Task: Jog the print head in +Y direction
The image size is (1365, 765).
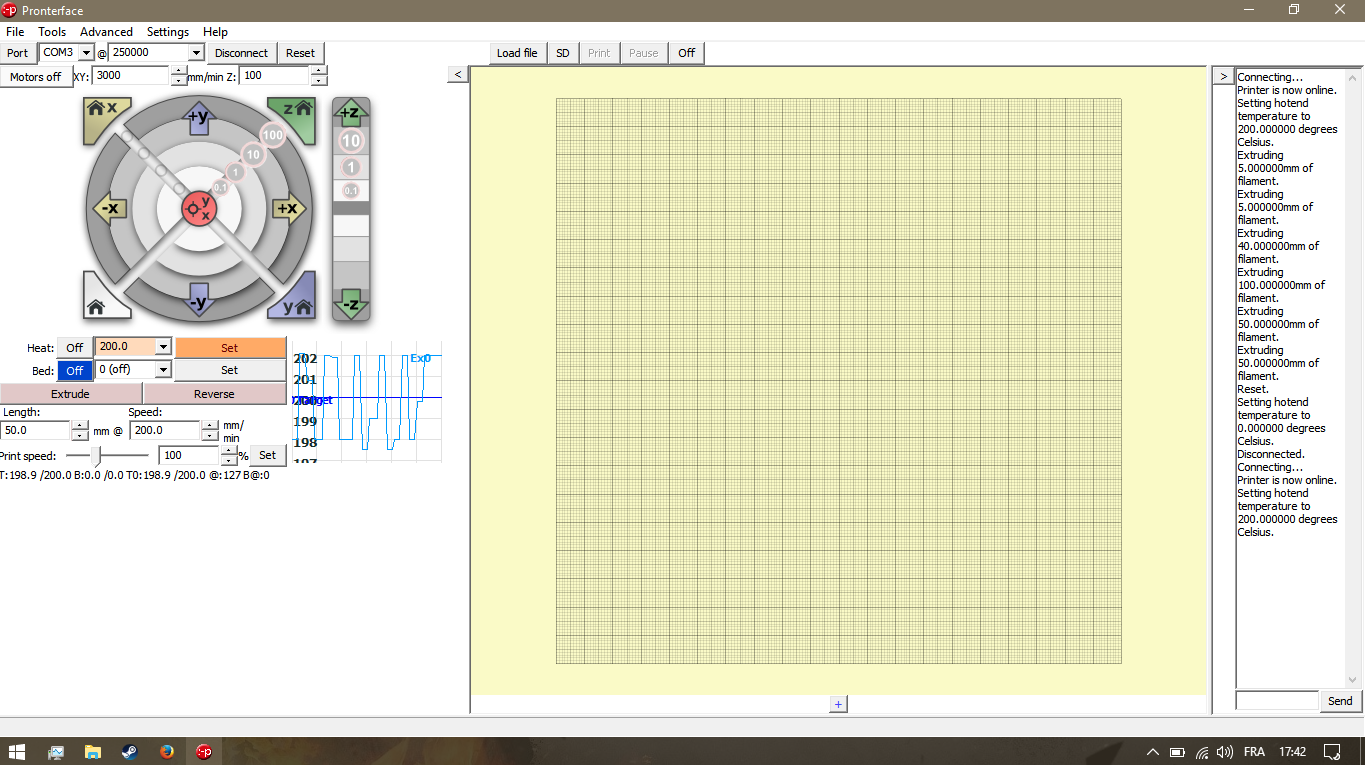Action: coord(198,118)
